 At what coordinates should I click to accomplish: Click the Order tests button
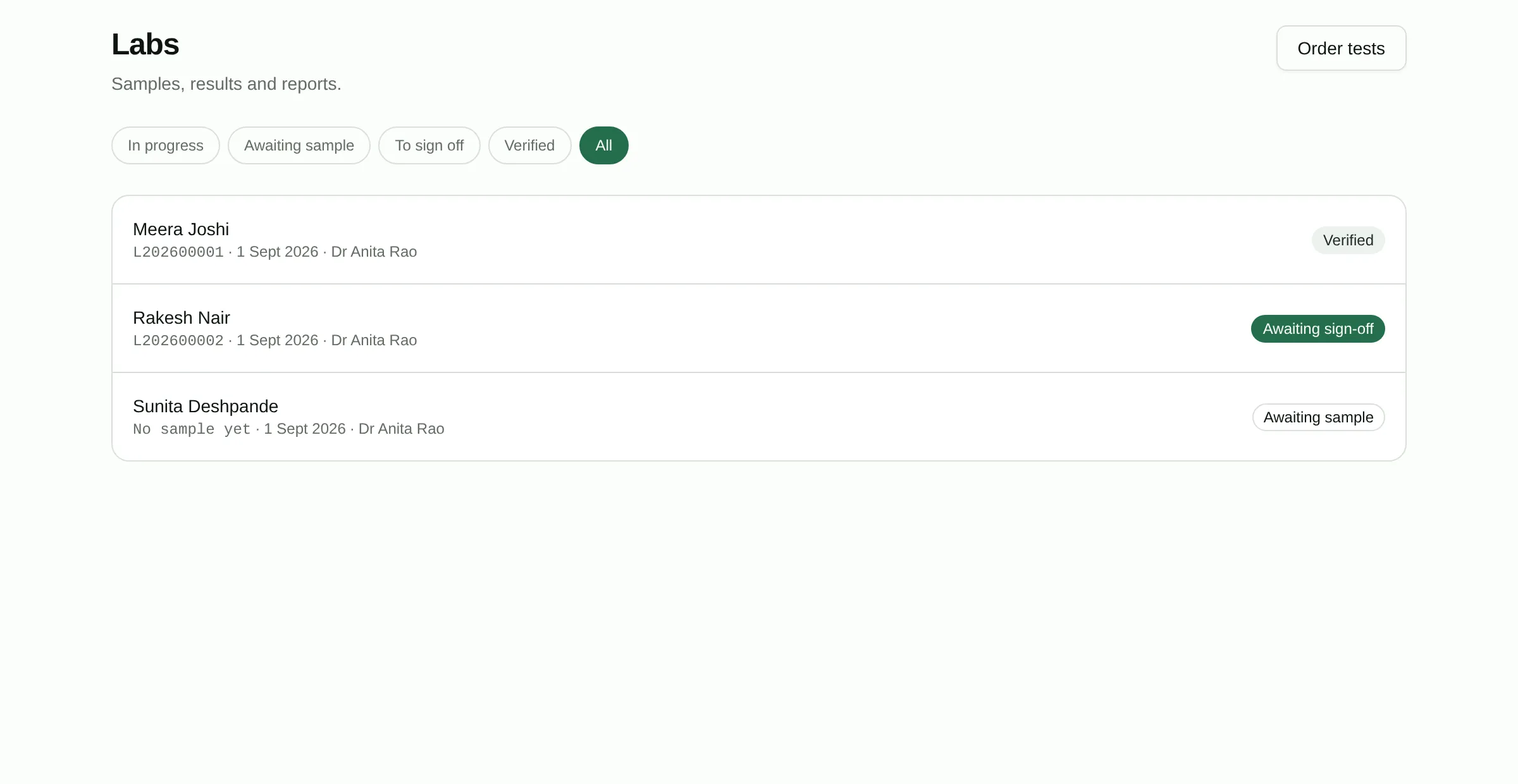coord(1341,48)
